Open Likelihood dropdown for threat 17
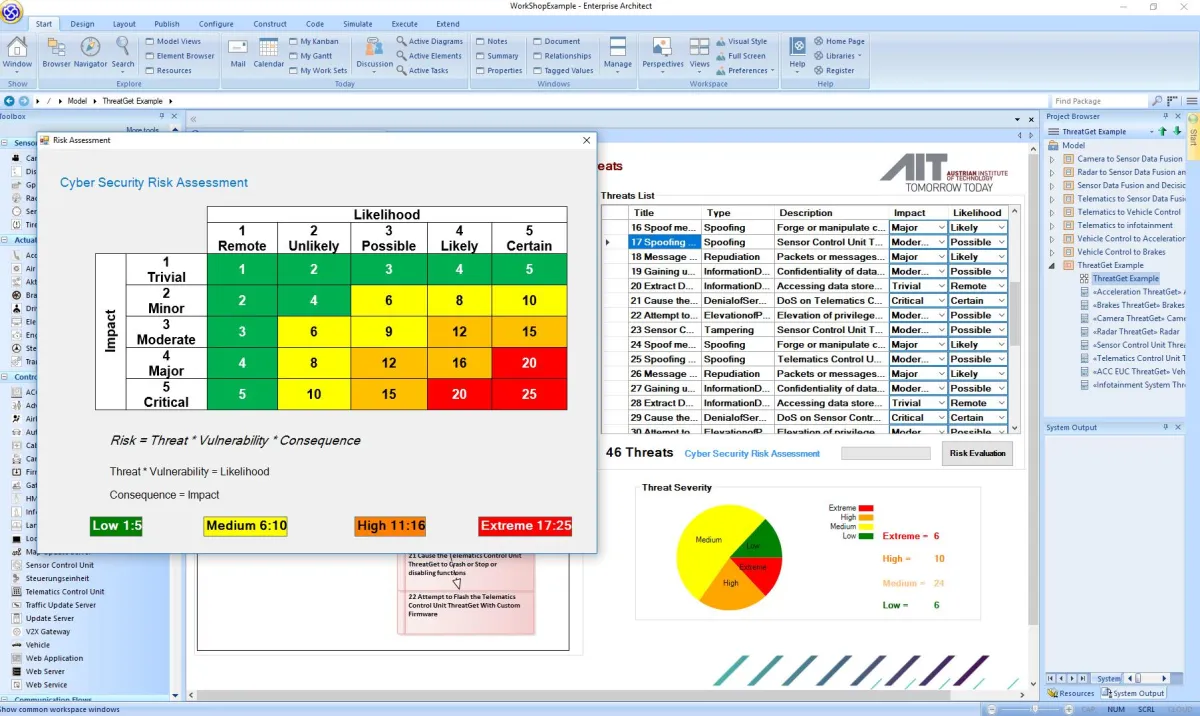Viewport: 1200px width, 716px height. coord(1000,242)
